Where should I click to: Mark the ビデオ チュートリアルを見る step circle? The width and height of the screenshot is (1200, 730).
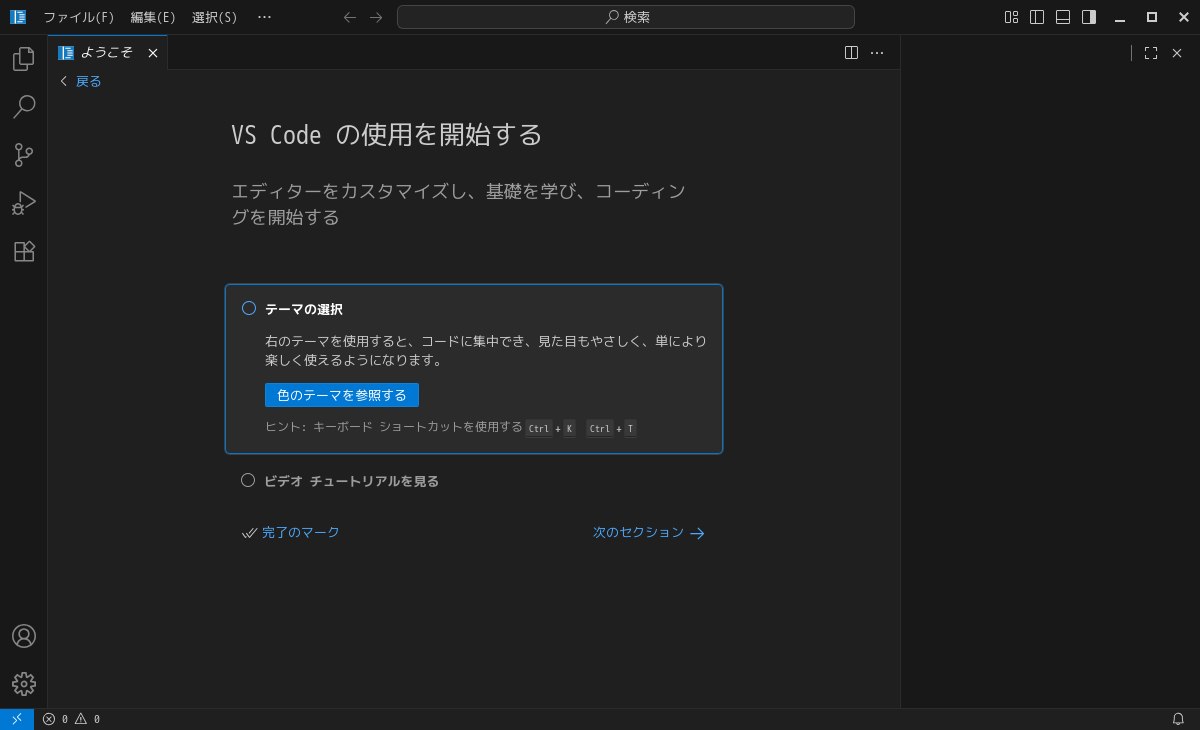click(248, 480)
